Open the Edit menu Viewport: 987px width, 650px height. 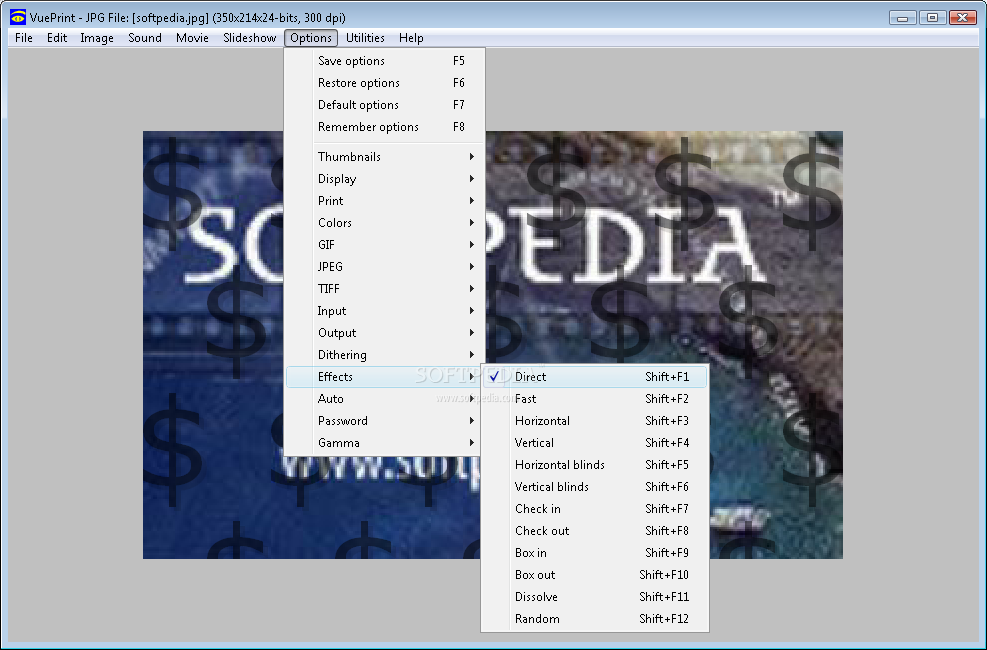click(x=57, y=38)
